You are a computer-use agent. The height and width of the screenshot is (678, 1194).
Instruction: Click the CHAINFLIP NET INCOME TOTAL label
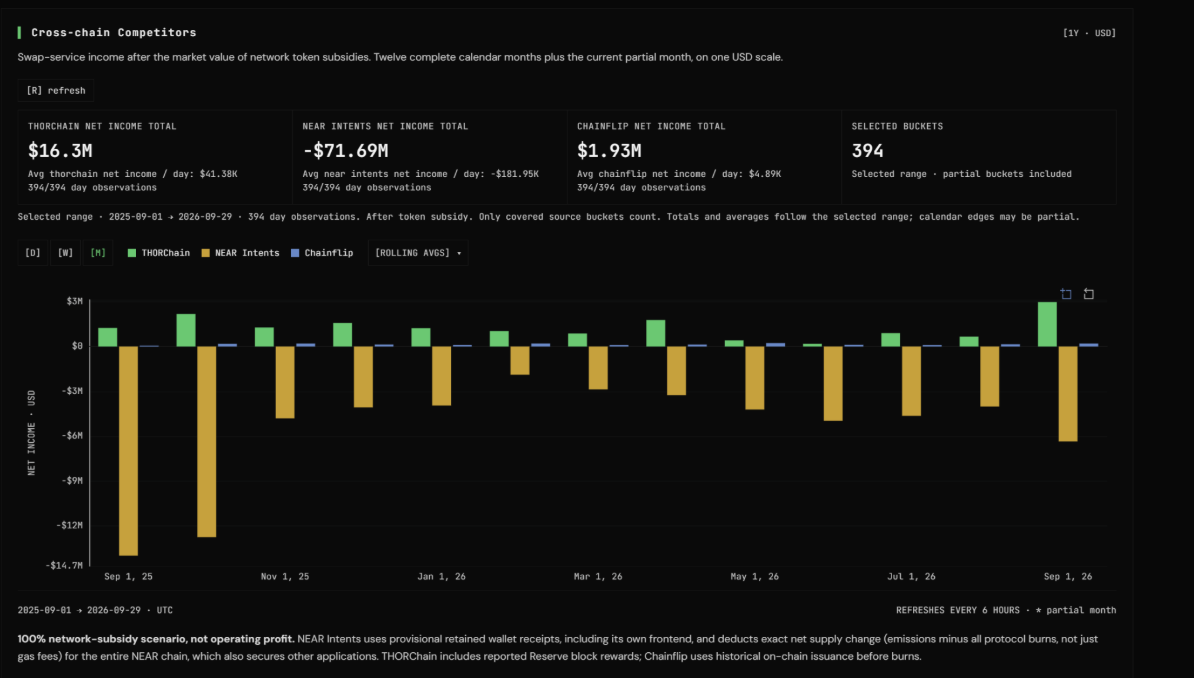tap(651, 126)
